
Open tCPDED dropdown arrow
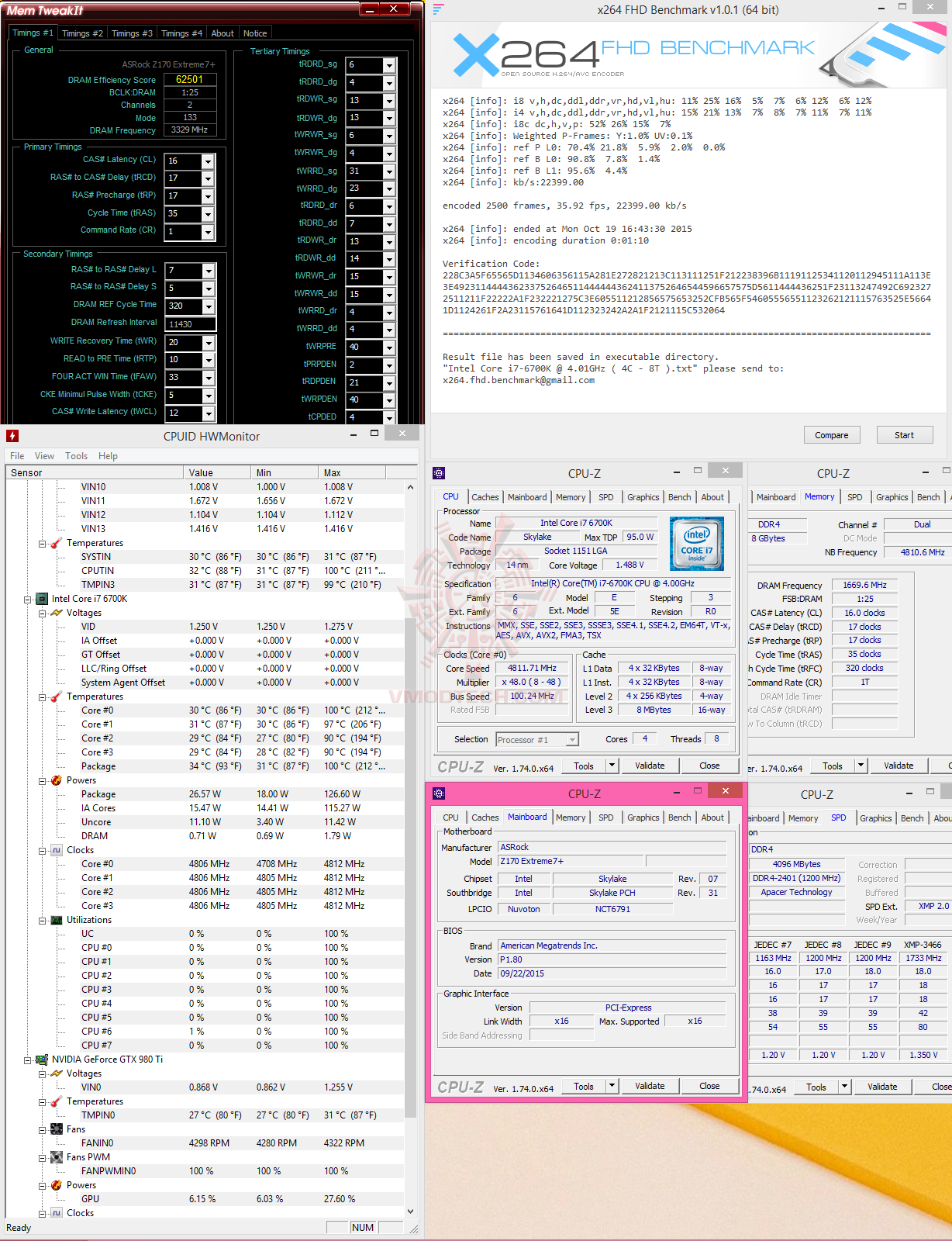pyautogui.click(x=389, y=418)
